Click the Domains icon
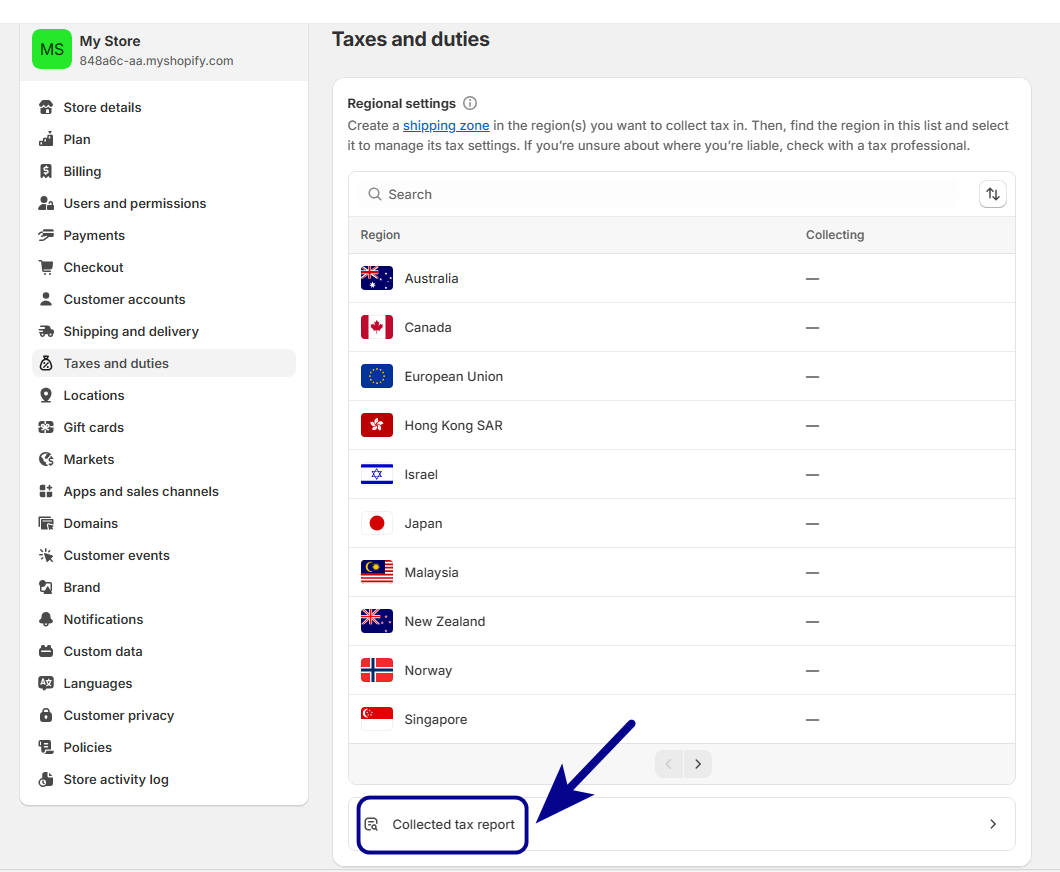This screenshot has width=1060, height=872. click(46, 523)
